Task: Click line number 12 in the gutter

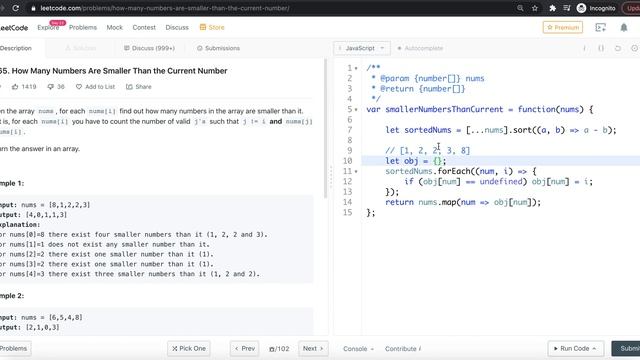Action: tap(347, 182)
